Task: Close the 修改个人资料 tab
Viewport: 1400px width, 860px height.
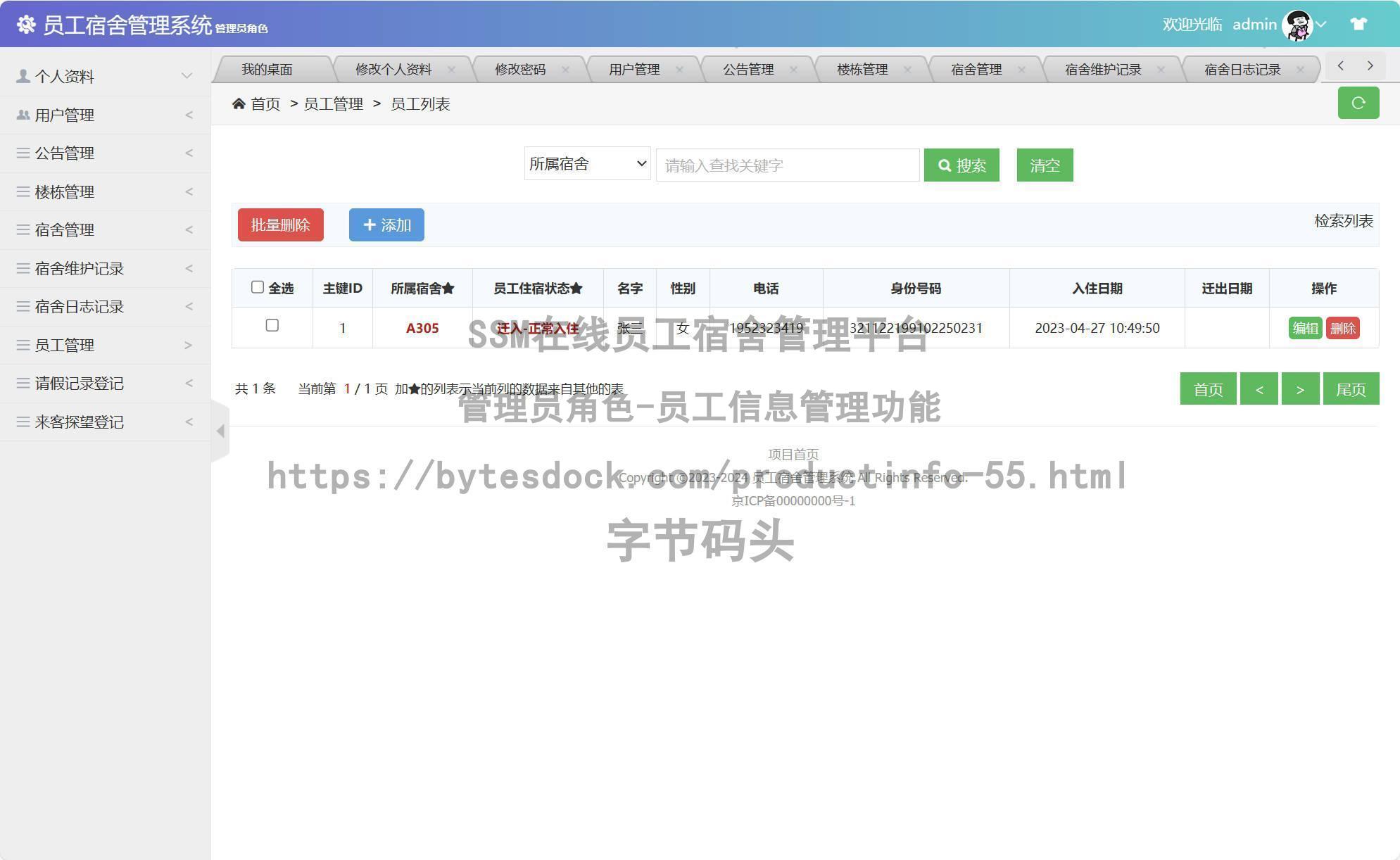Action: [x=451, y=70]
